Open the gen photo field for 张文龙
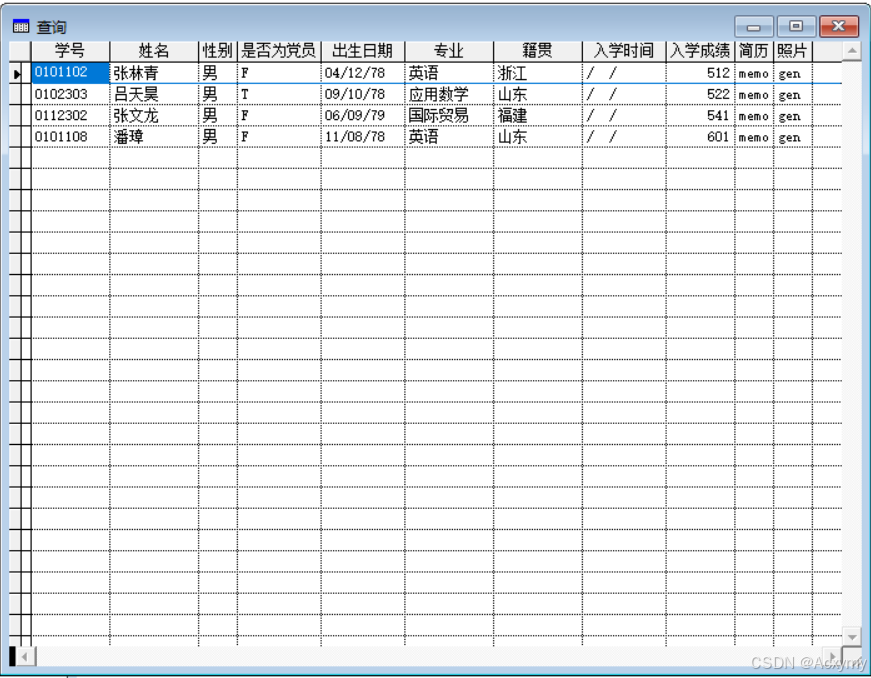The height and width of the screenshot is (678, 871). [x=793, y=116]
